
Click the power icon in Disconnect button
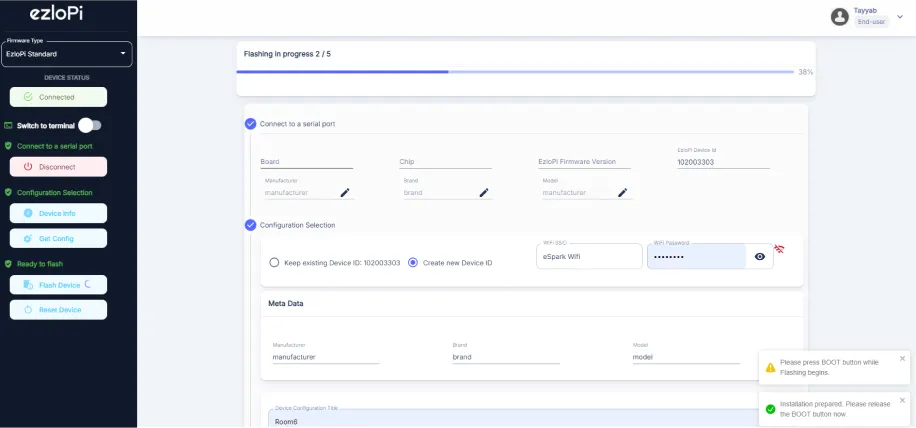tap(28, 166)
